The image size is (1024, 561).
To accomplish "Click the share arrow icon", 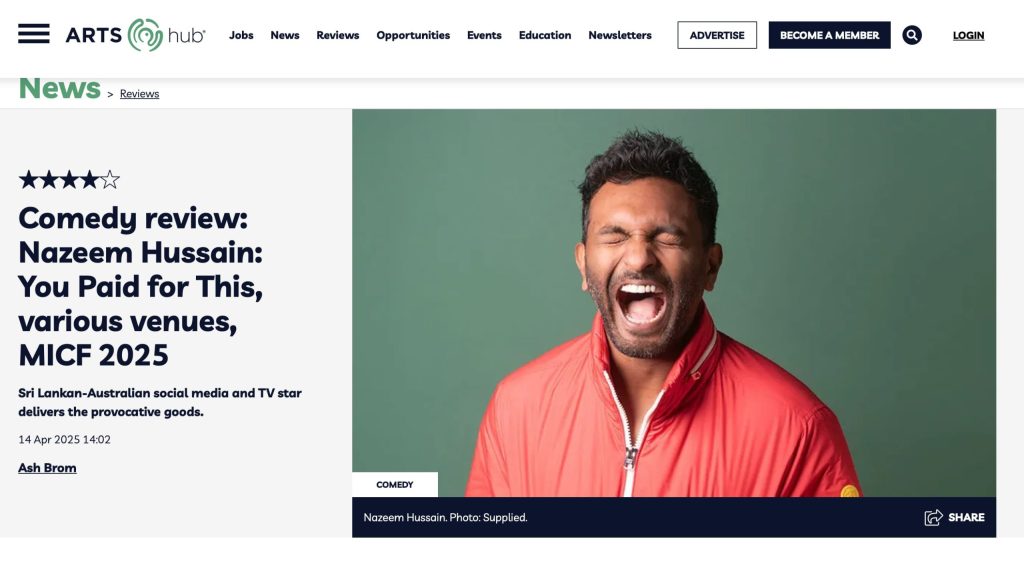I will pos(933,517).
